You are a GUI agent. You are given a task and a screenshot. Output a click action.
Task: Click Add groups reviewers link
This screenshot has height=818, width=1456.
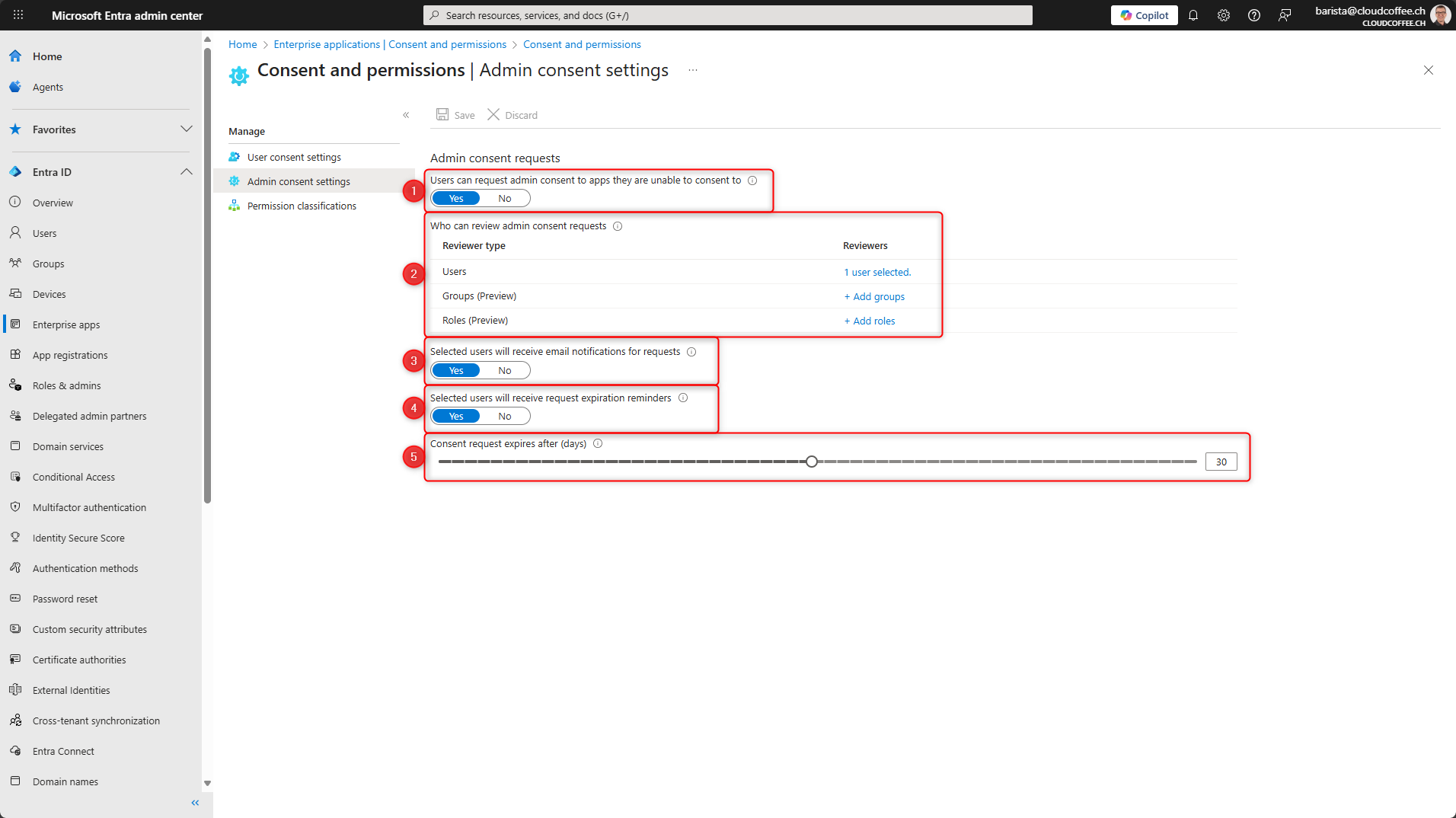click(874, 296)
